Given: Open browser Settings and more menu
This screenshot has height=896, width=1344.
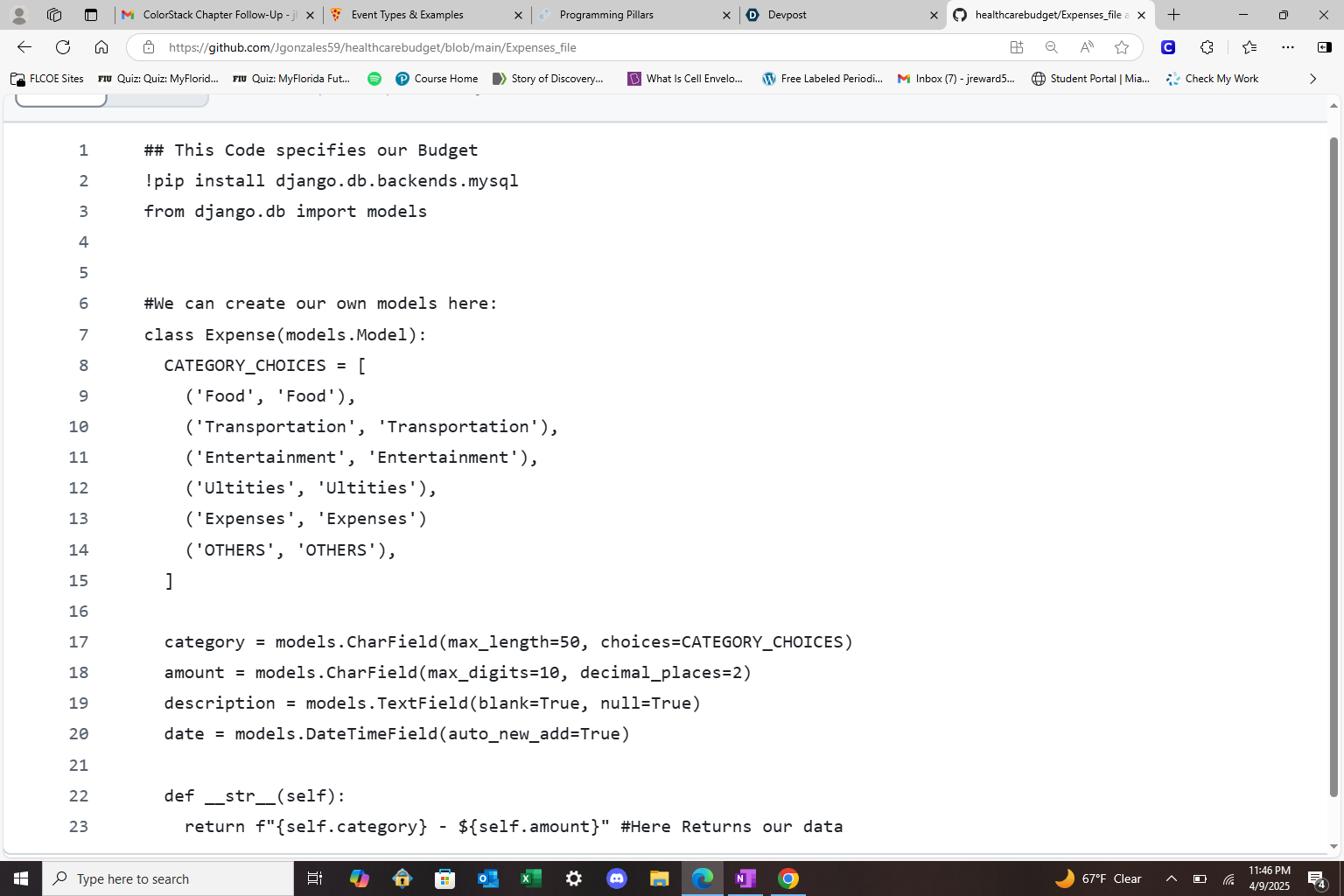Looking at the screenshot, I should 1288,47.
